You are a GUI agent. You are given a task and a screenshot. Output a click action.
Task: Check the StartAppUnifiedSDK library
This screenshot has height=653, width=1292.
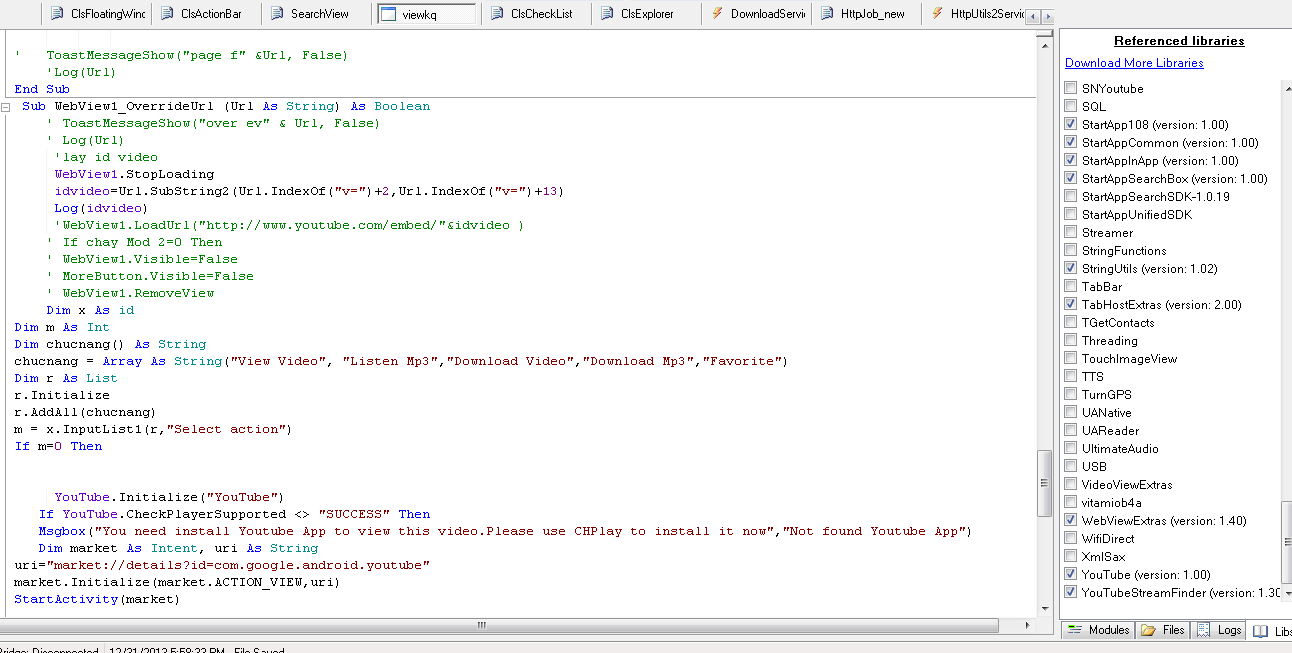(x=1071, y=214)
